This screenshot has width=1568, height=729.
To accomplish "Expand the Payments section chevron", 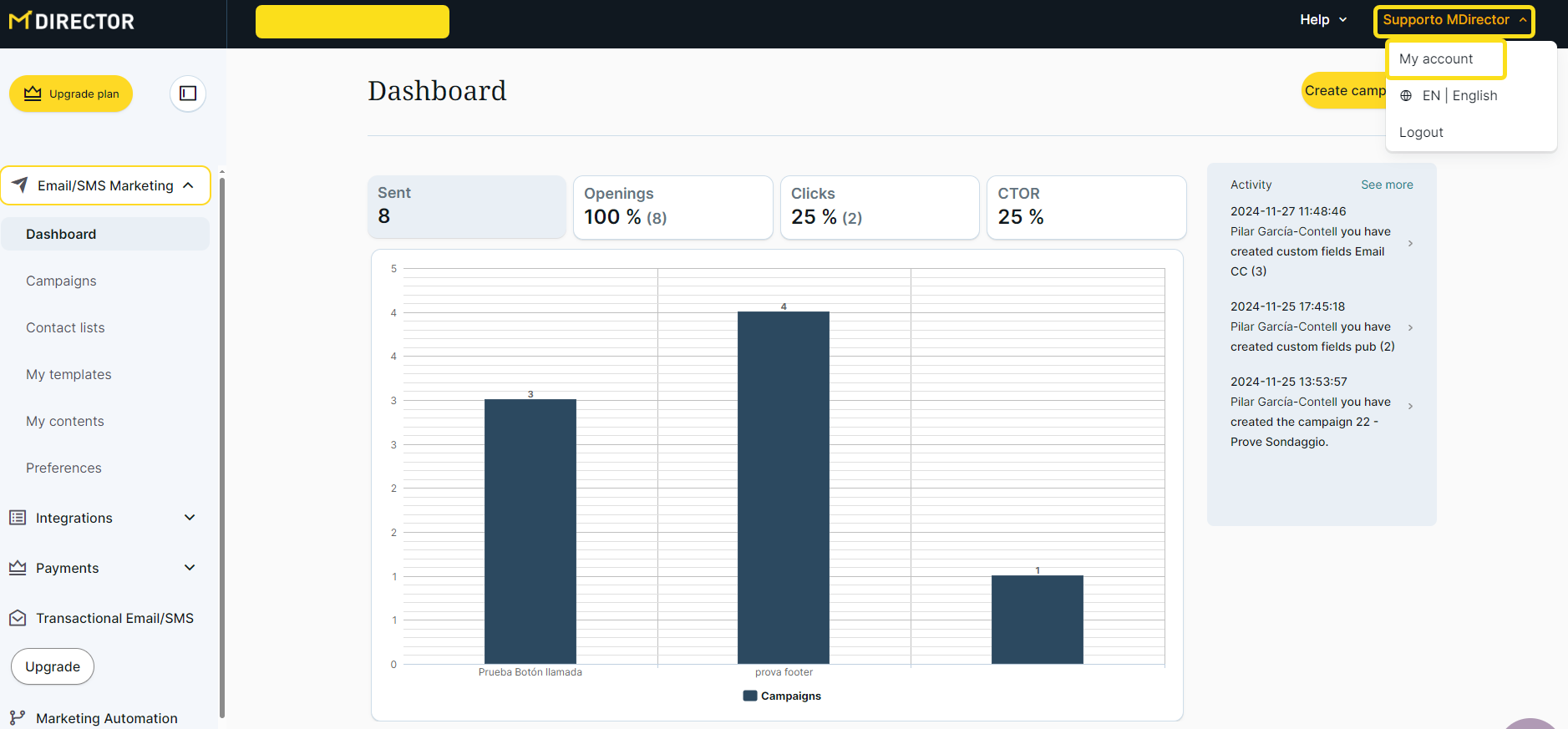I will (190, 568).
